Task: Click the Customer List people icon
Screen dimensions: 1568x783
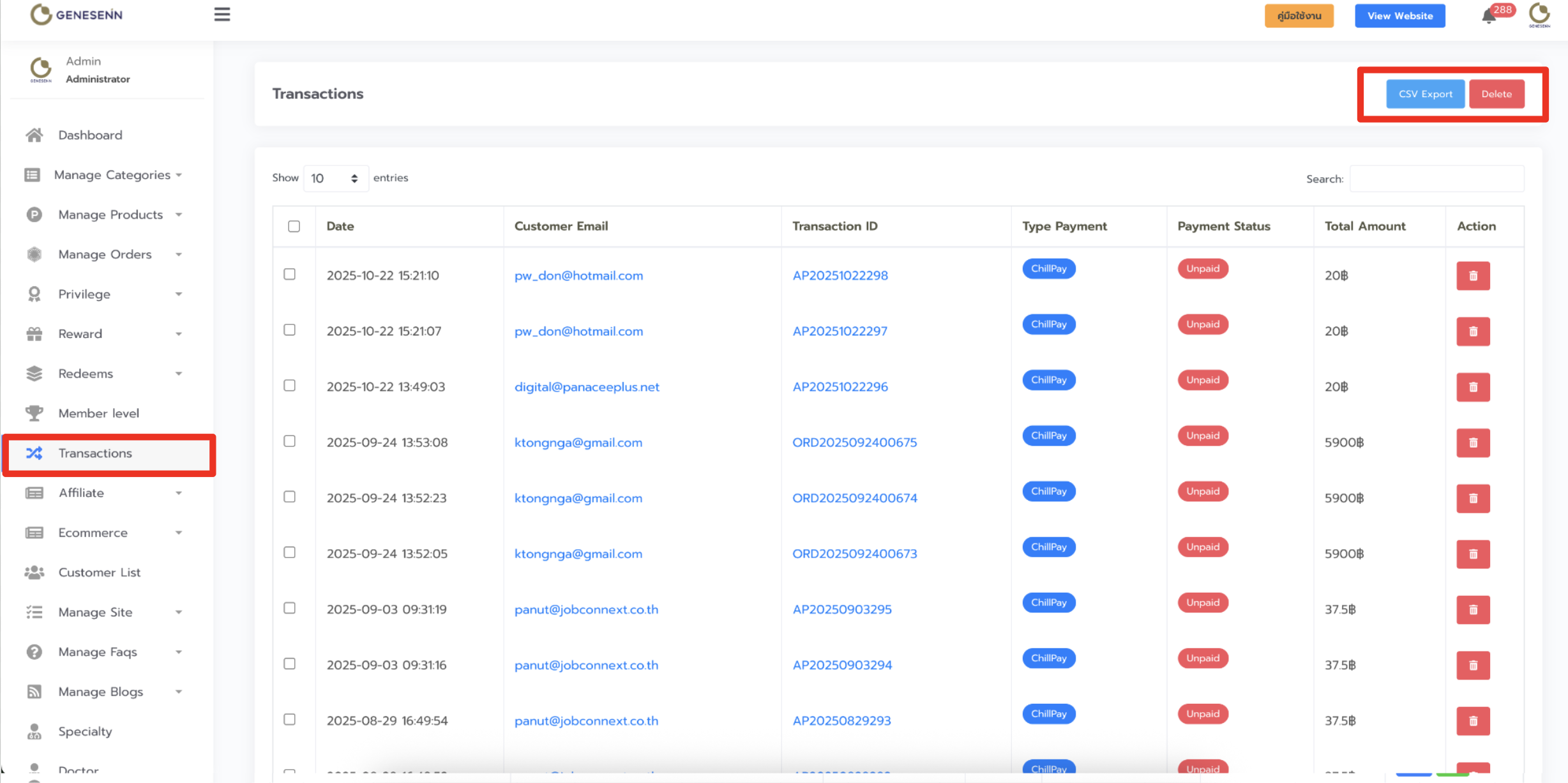Action: click(x=34, y=572)
